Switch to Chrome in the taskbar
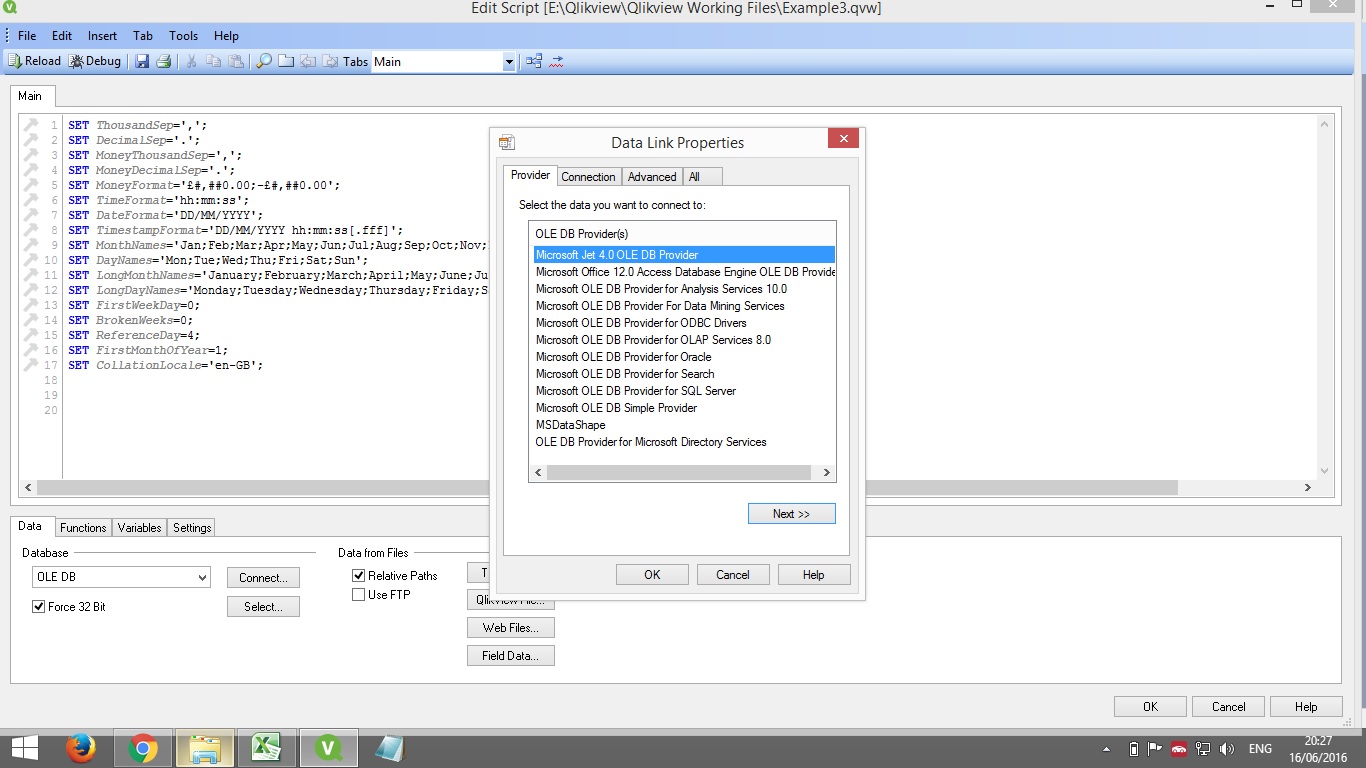Image resolution: width=1366 pixels, height=768 pixels. click(x=143, y=748)
